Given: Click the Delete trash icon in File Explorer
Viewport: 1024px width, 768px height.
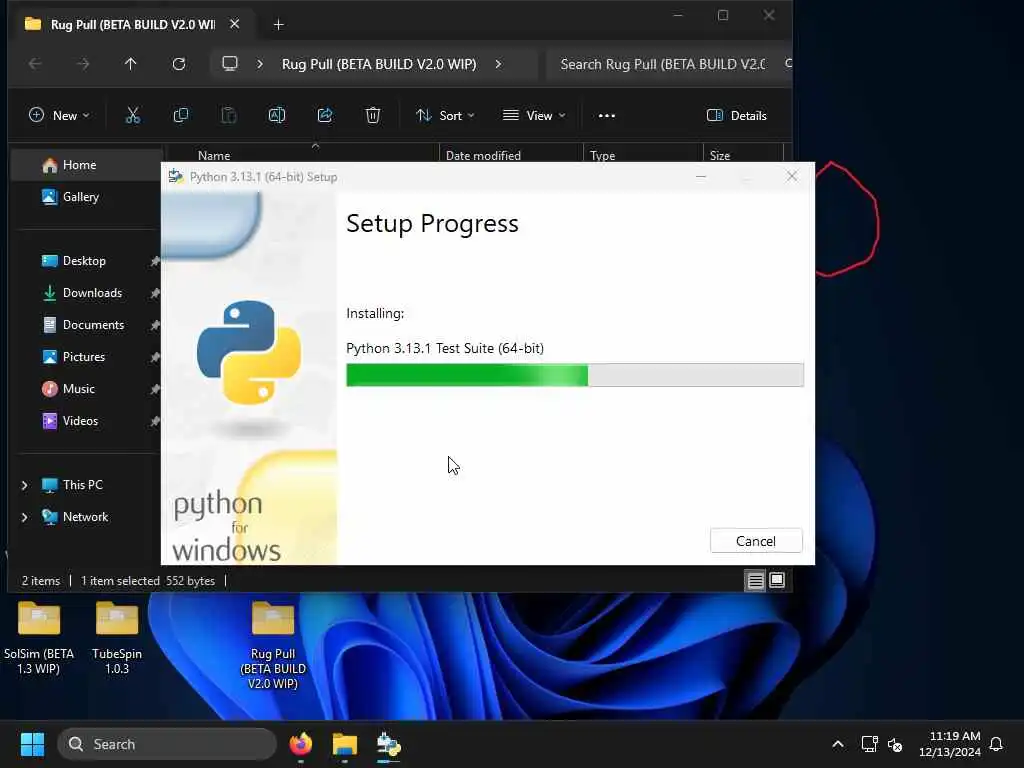Looking at the screenshot, I should [373, 116].
